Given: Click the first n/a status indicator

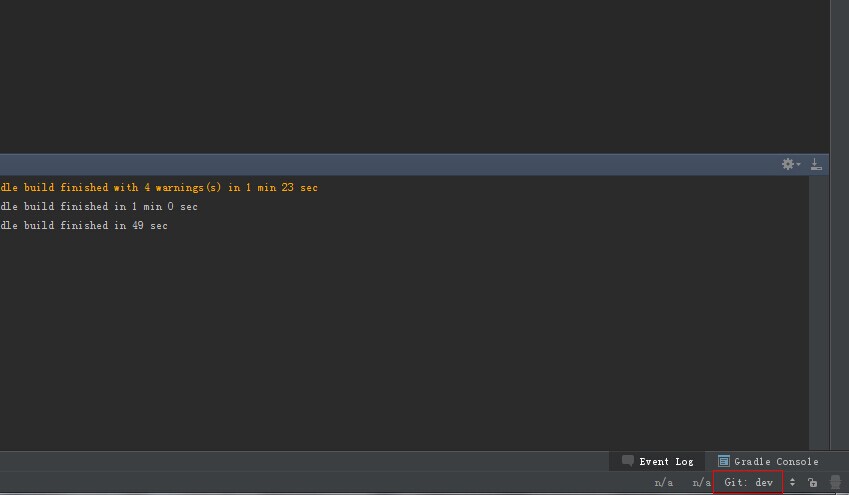Looking at the screenshot, I should (663, 482).
